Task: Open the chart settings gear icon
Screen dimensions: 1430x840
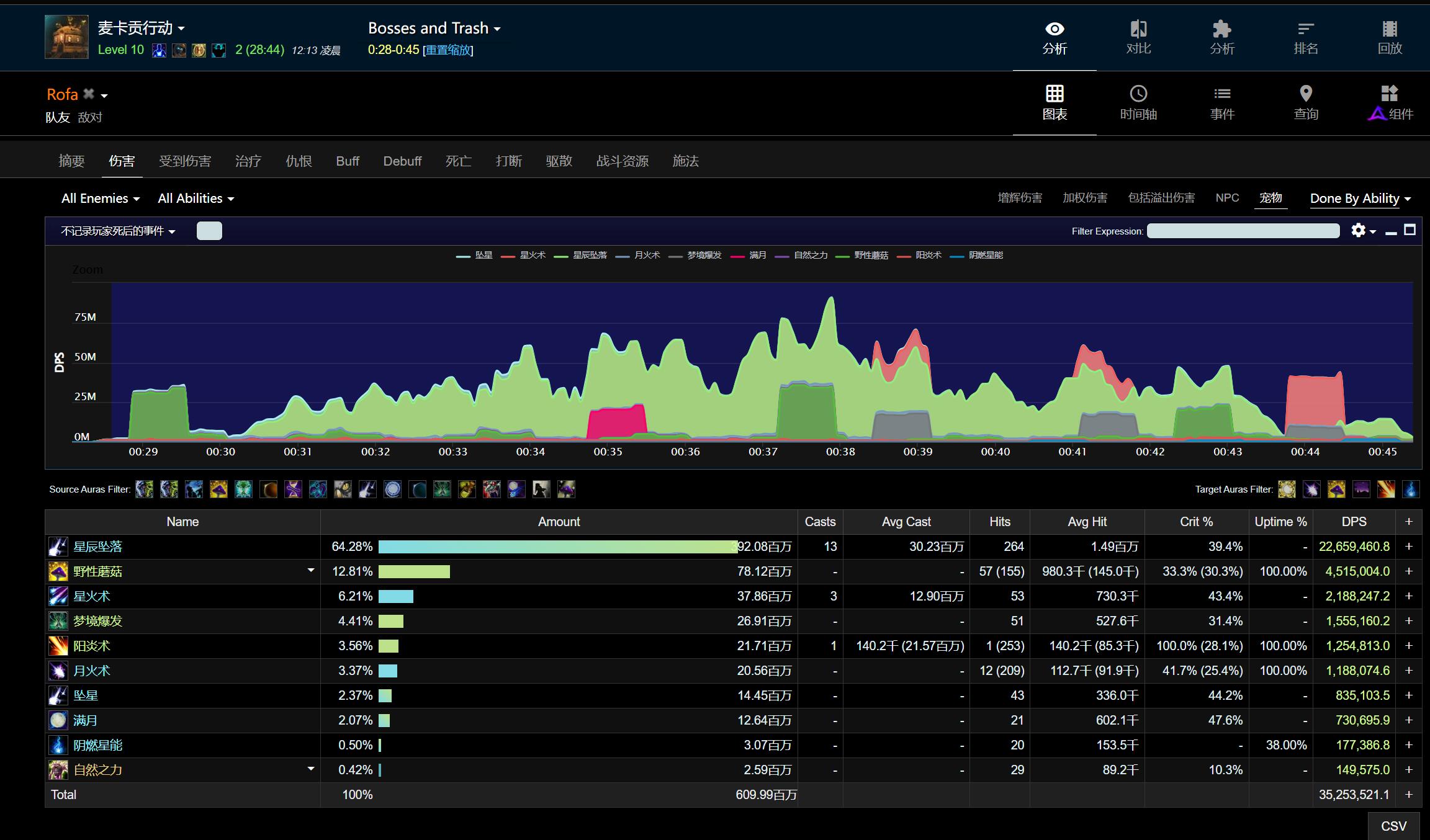Action: point(1358,231)
